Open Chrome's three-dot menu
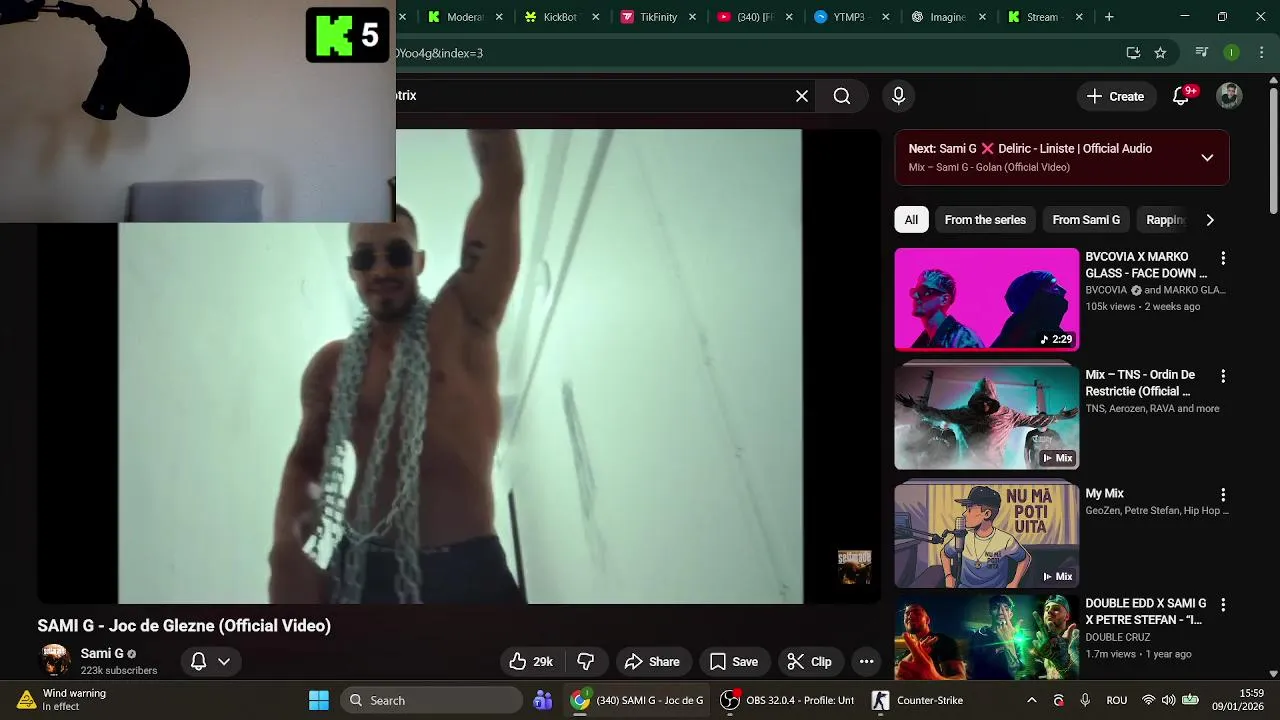 click(x=1262, y=53)
